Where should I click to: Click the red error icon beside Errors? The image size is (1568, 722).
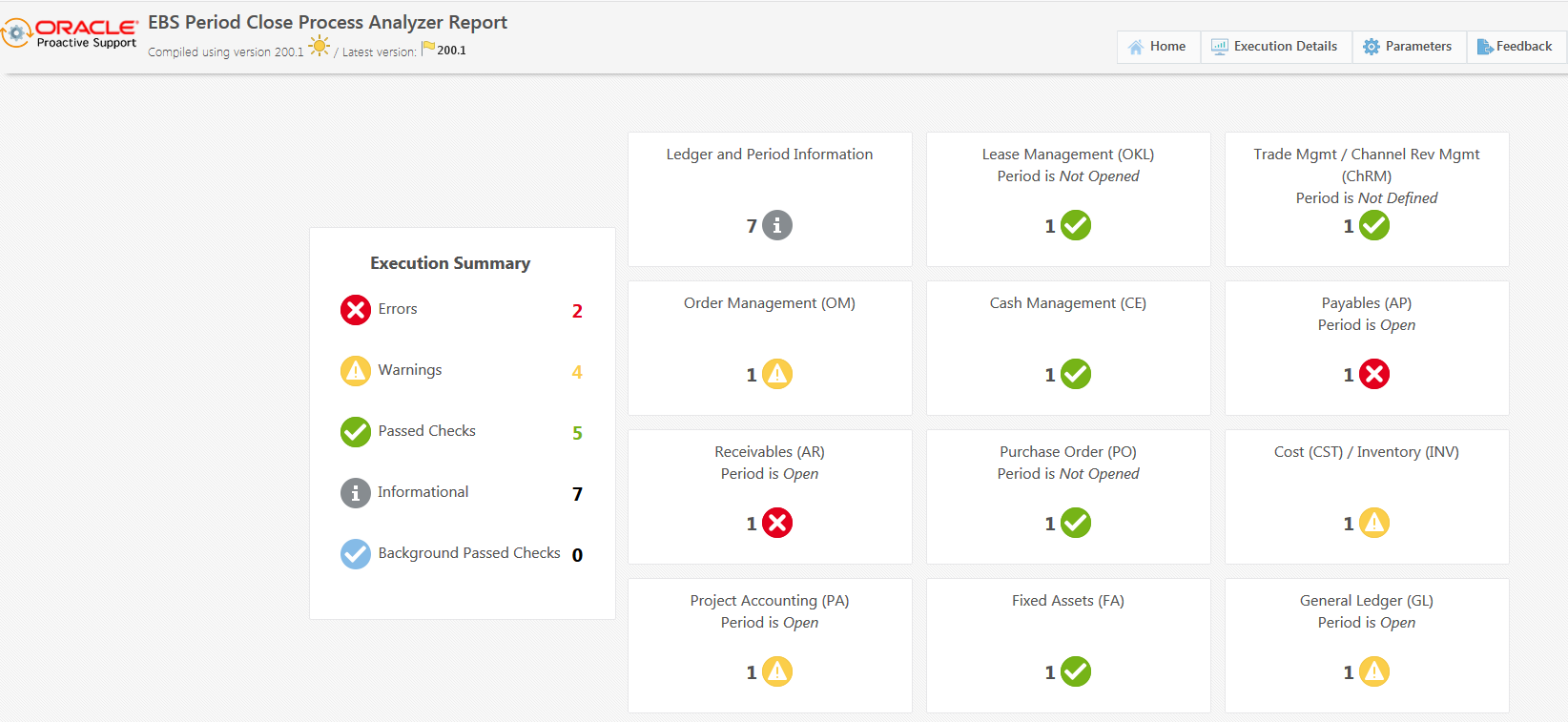(x=356, y=310)
